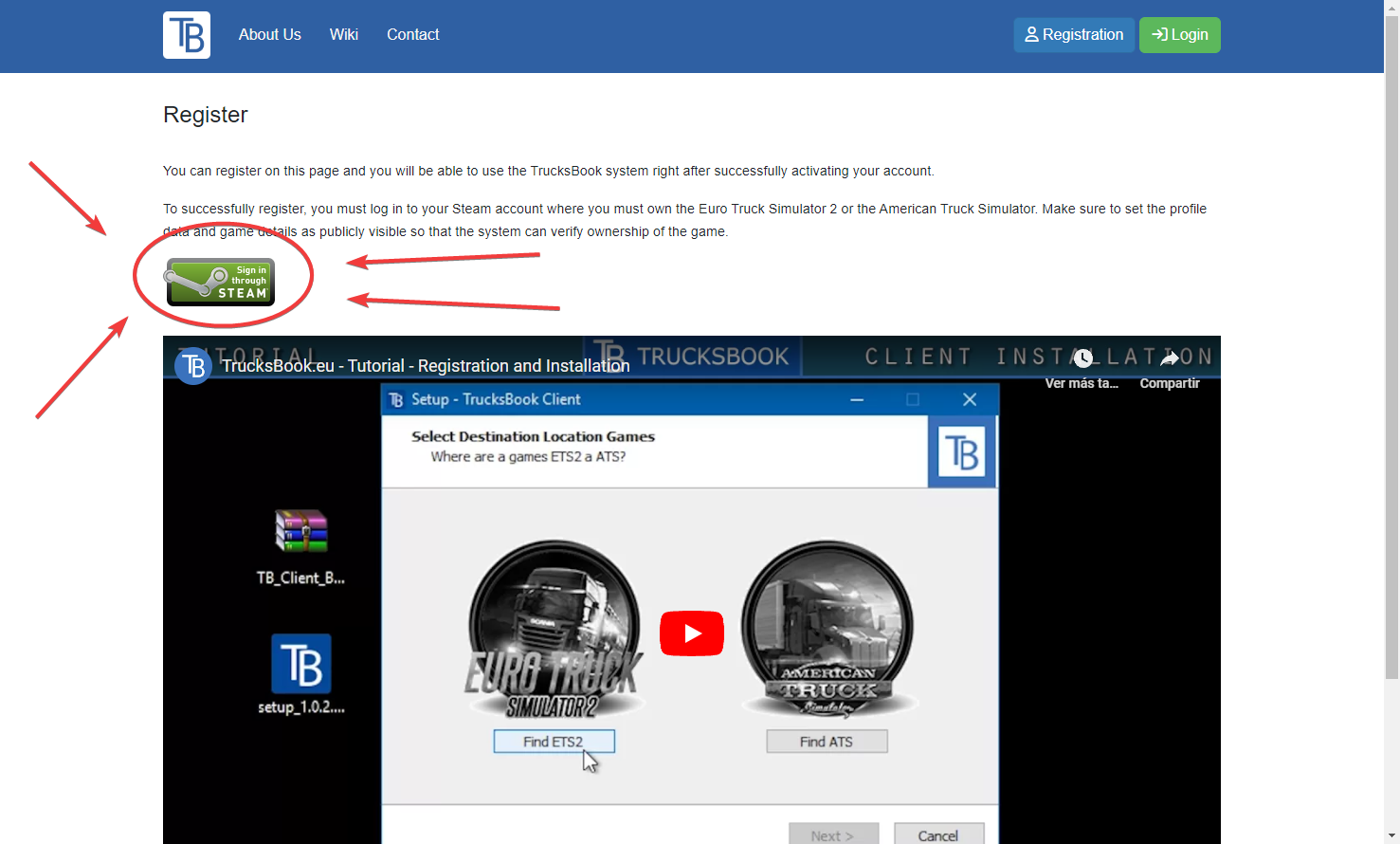Click the scrollbar down arrow
This screenshot has height=844, width=1400.
pyautogui.click(x=1391, y=836)
